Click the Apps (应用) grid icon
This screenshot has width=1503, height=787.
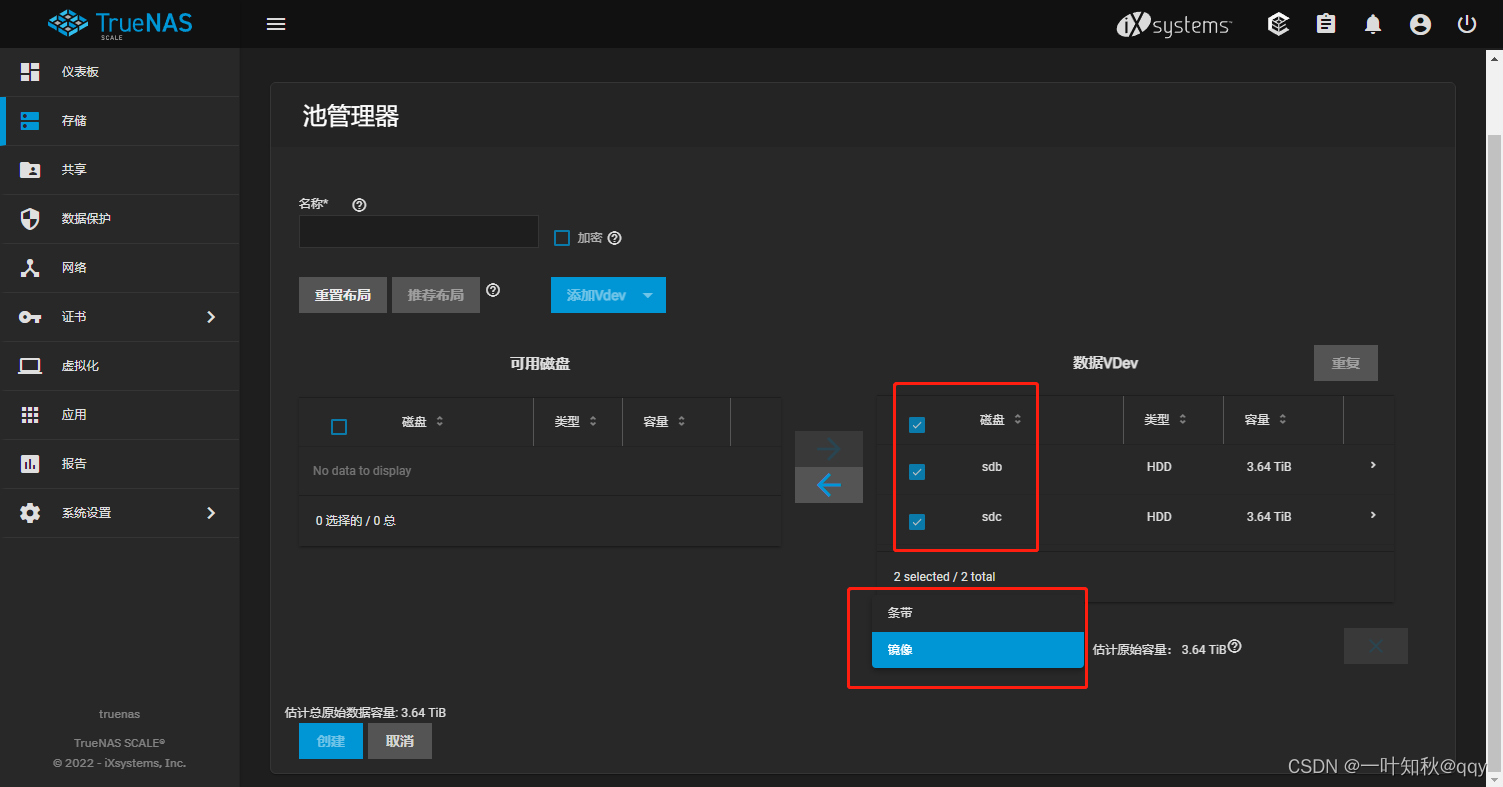point(30,415)
